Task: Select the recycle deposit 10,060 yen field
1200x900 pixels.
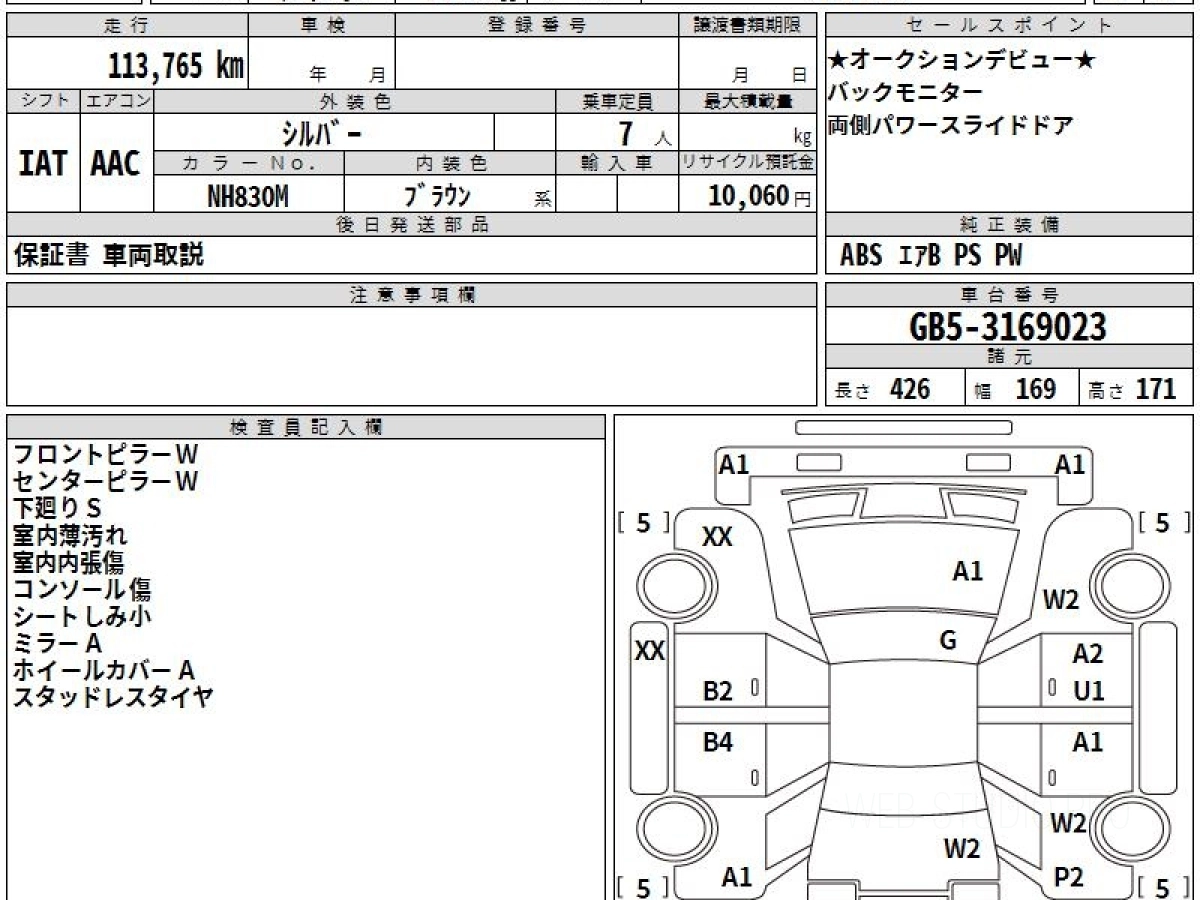Action: point(748,196)
